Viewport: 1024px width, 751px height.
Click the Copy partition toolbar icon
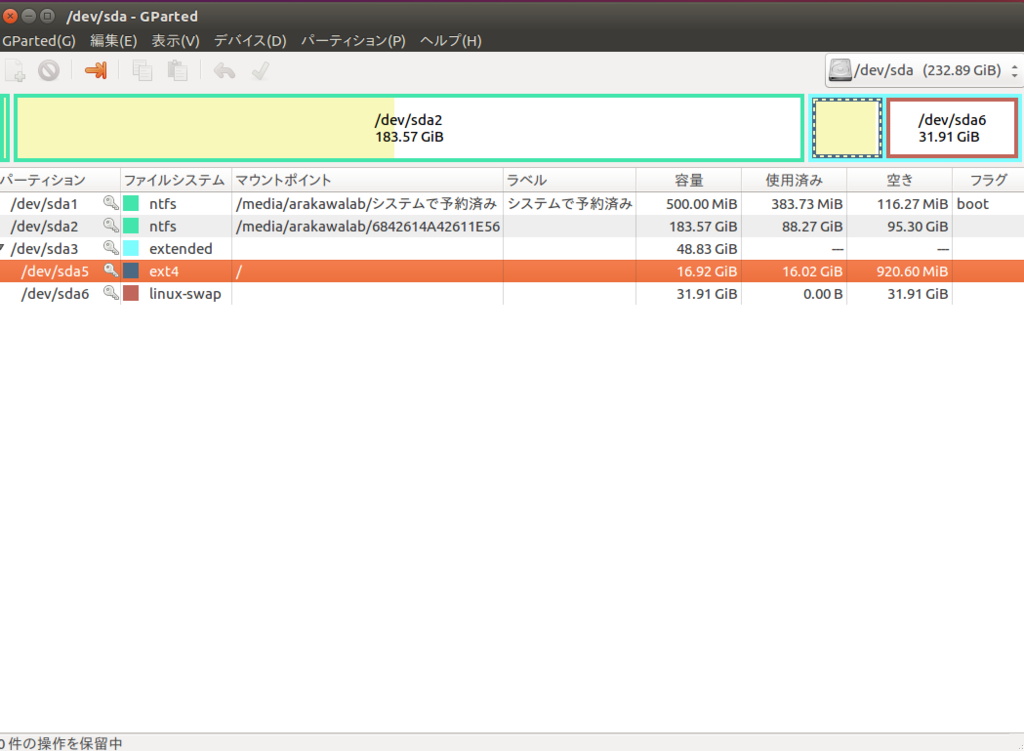point(142,71)
